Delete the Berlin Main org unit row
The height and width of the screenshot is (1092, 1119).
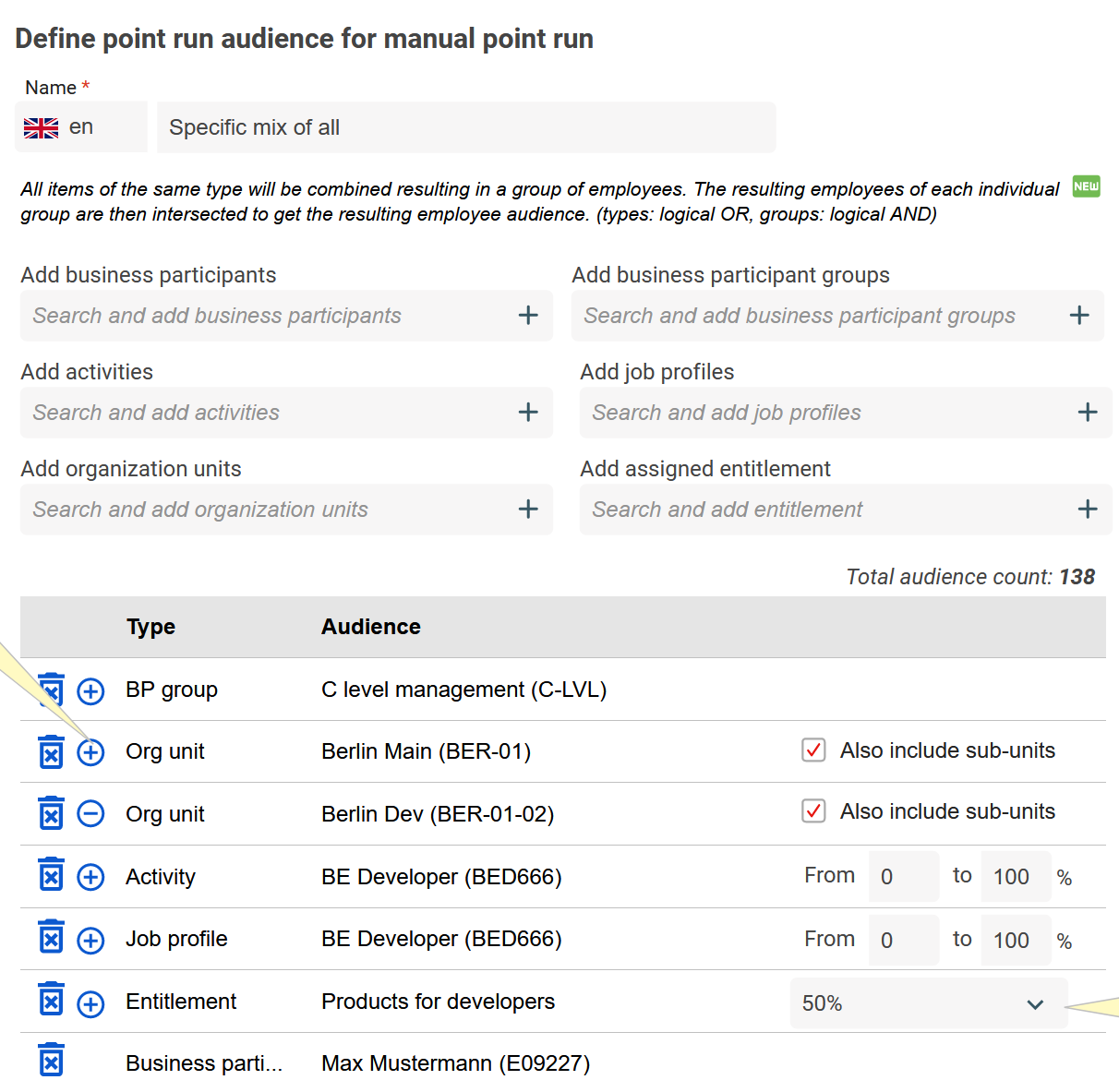coord(52,752)
